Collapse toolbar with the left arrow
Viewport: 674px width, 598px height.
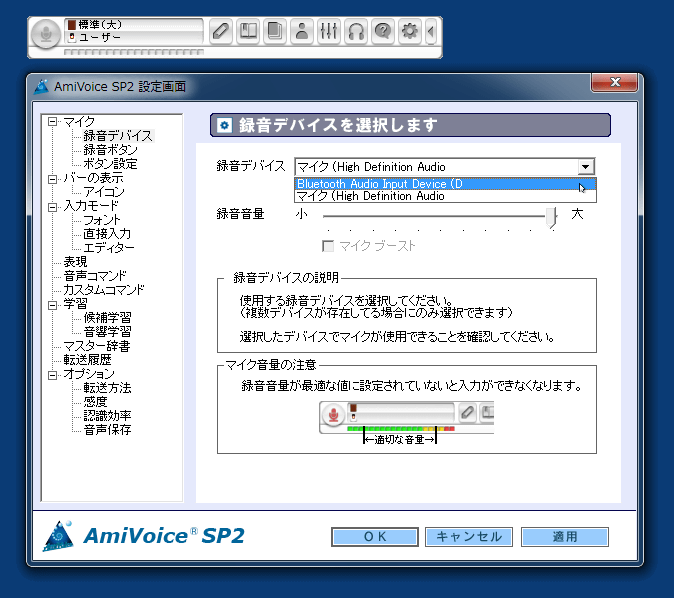click(431, 31)
